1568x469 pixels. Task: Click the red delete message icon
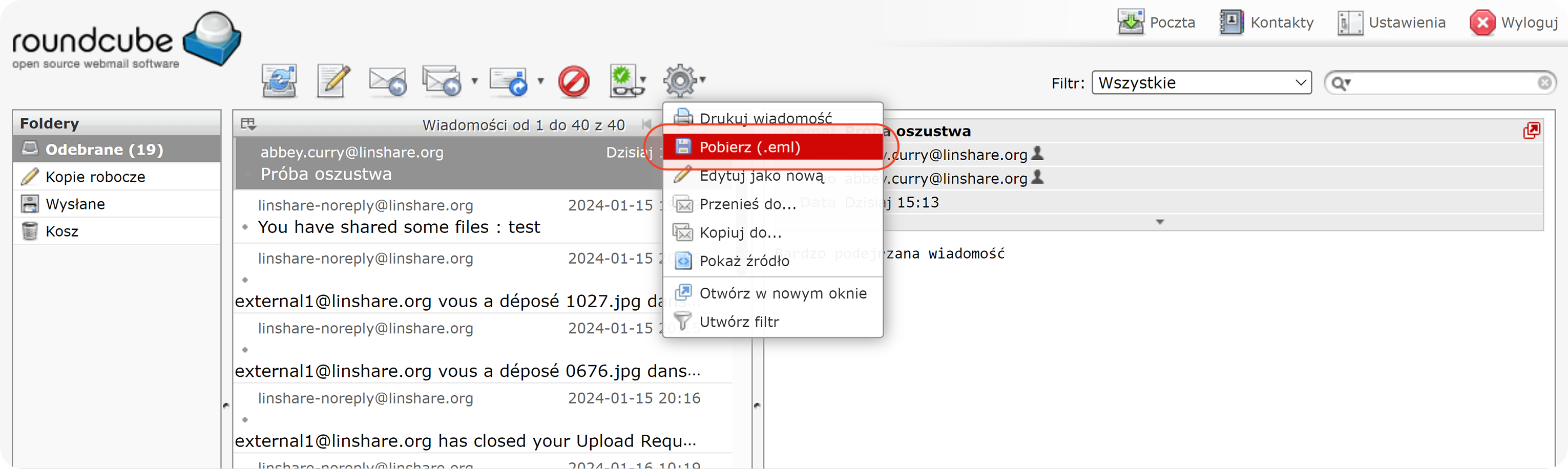tap(573, 81)
